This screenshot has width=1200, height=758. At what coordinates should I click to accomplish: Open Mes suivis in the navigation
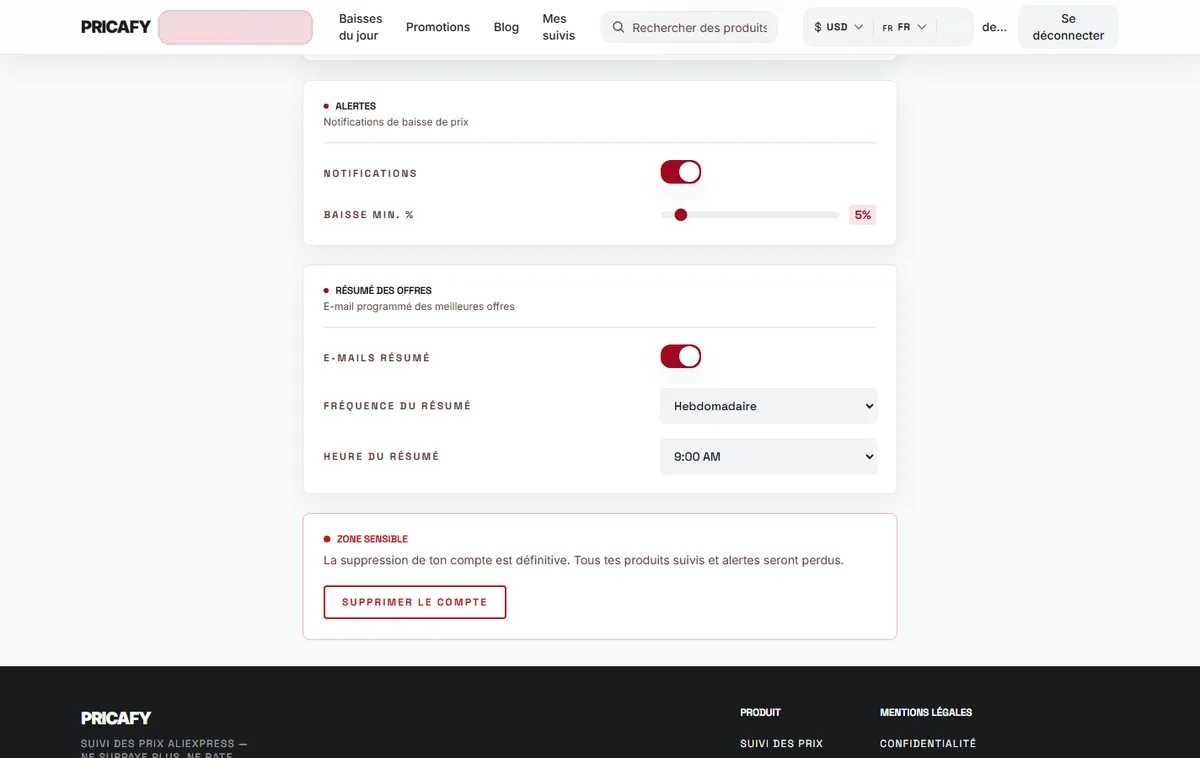pos(559,27)
